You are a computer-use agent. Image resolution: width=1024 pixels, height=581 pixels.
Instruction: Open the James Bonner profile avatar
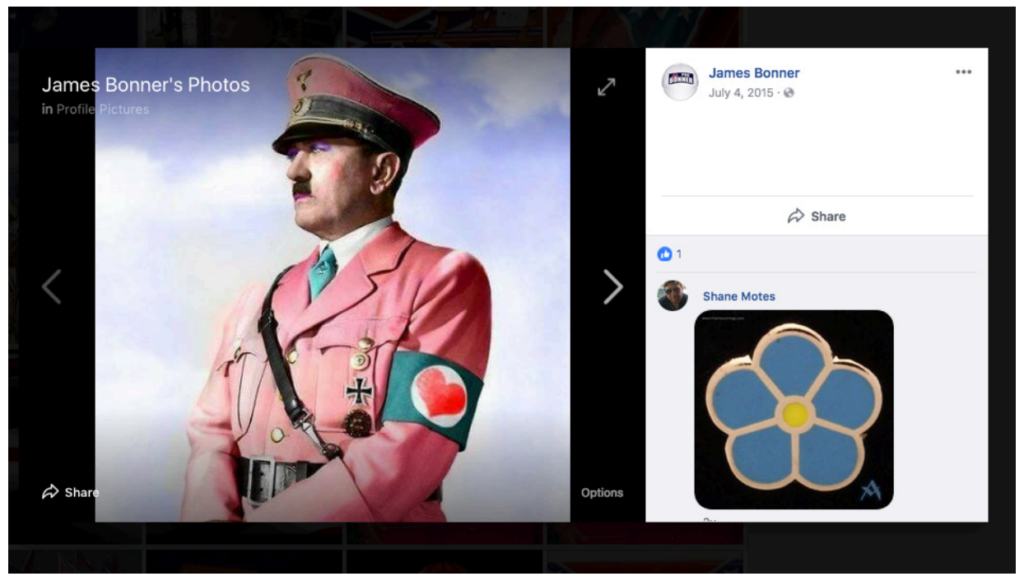[x=679, y=82]
